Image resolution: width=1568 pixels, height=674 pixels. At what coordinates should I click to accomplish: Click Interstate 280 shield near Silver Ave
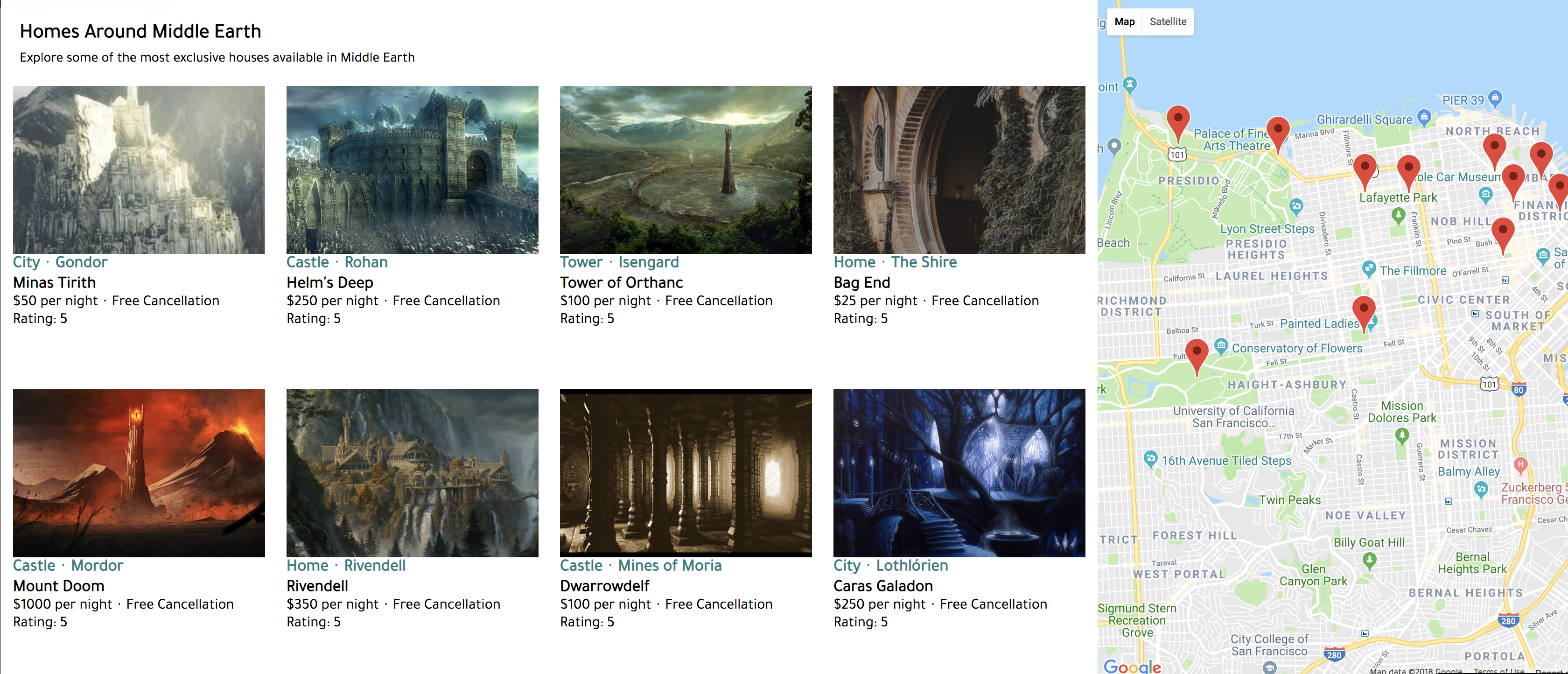tap(1508, 621)
